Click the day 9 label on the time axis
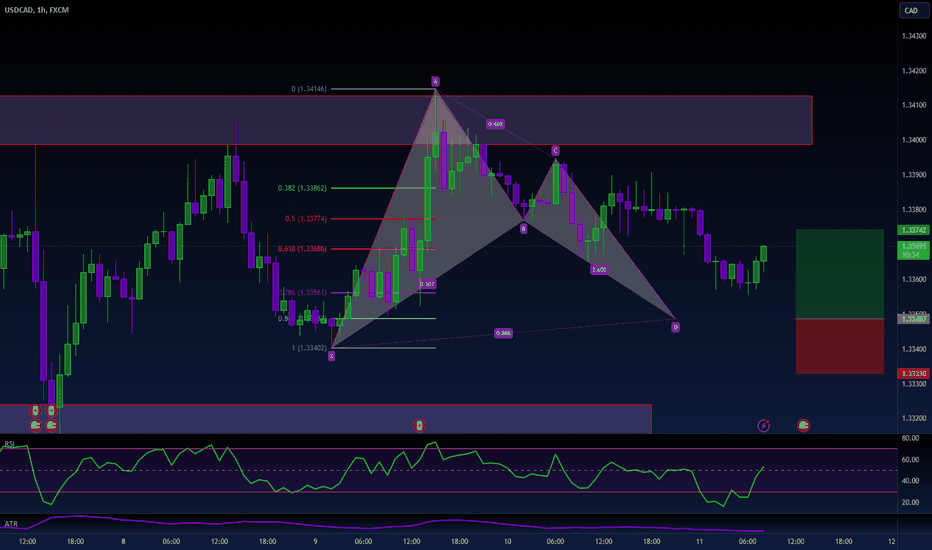Viewport: 932px width, 550px height. pos(315,542)
